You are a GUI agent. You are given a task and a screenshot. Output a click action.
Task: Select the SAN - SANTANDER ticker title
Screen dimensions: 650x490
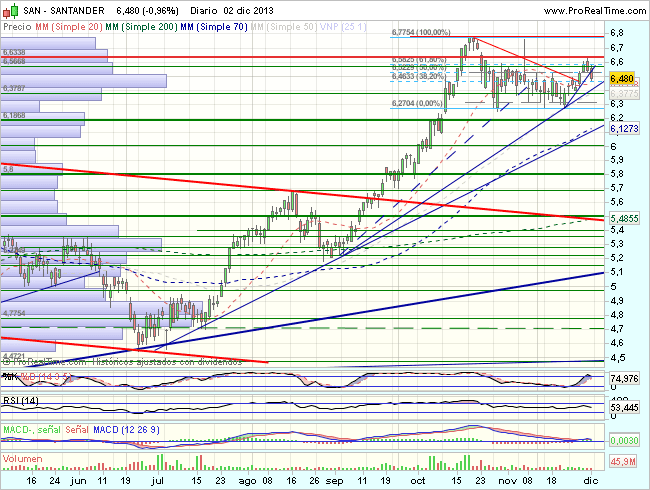coord(63,11)
